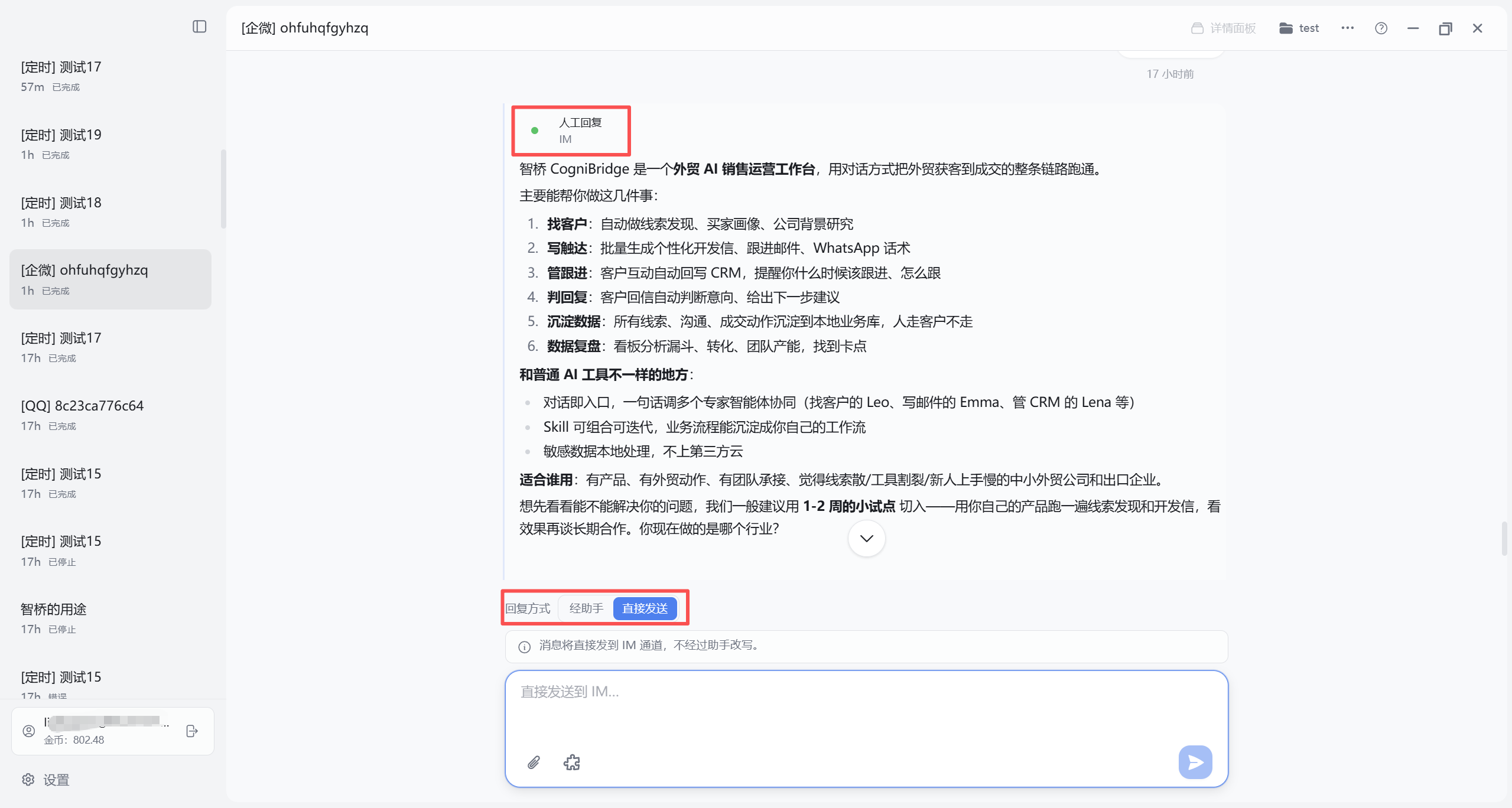
Task: Click the logout icon beside the account
Action: [192, 731]
